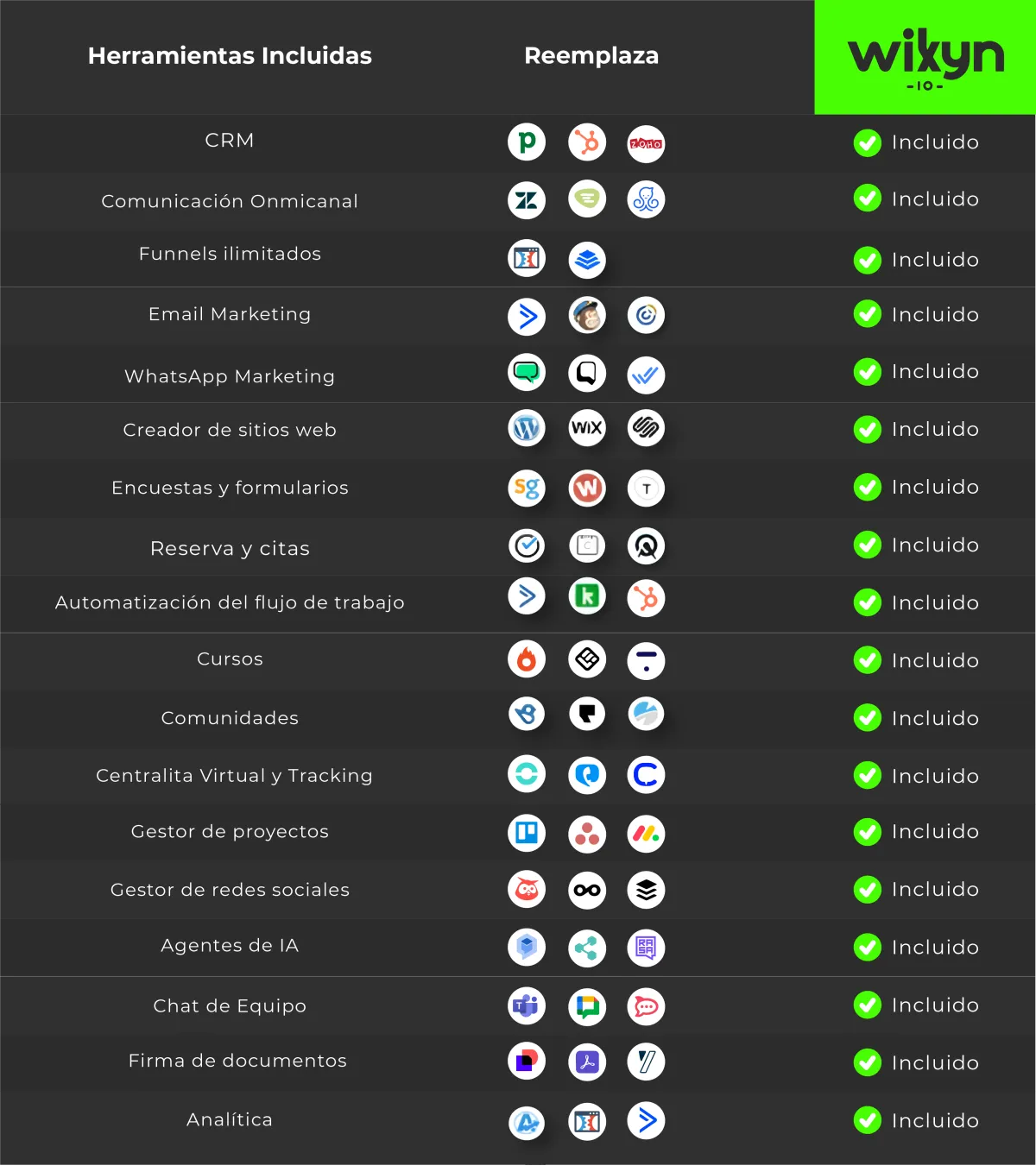1036x1172 pixels.
Task: Click the green checkmark in the CRM row
Action: [867, 142]
